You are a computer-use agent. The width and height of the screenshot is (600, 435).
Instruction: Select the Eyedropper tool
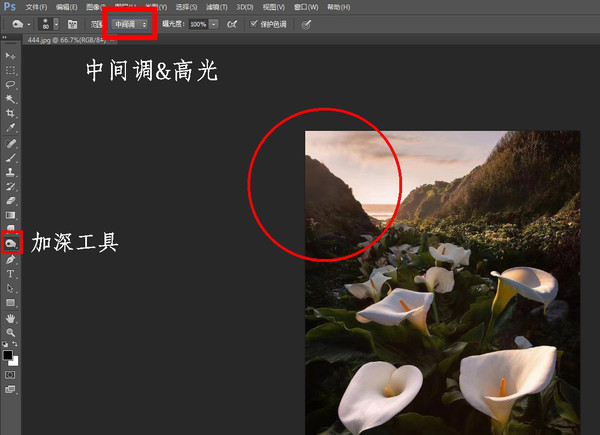coord(11,128)
